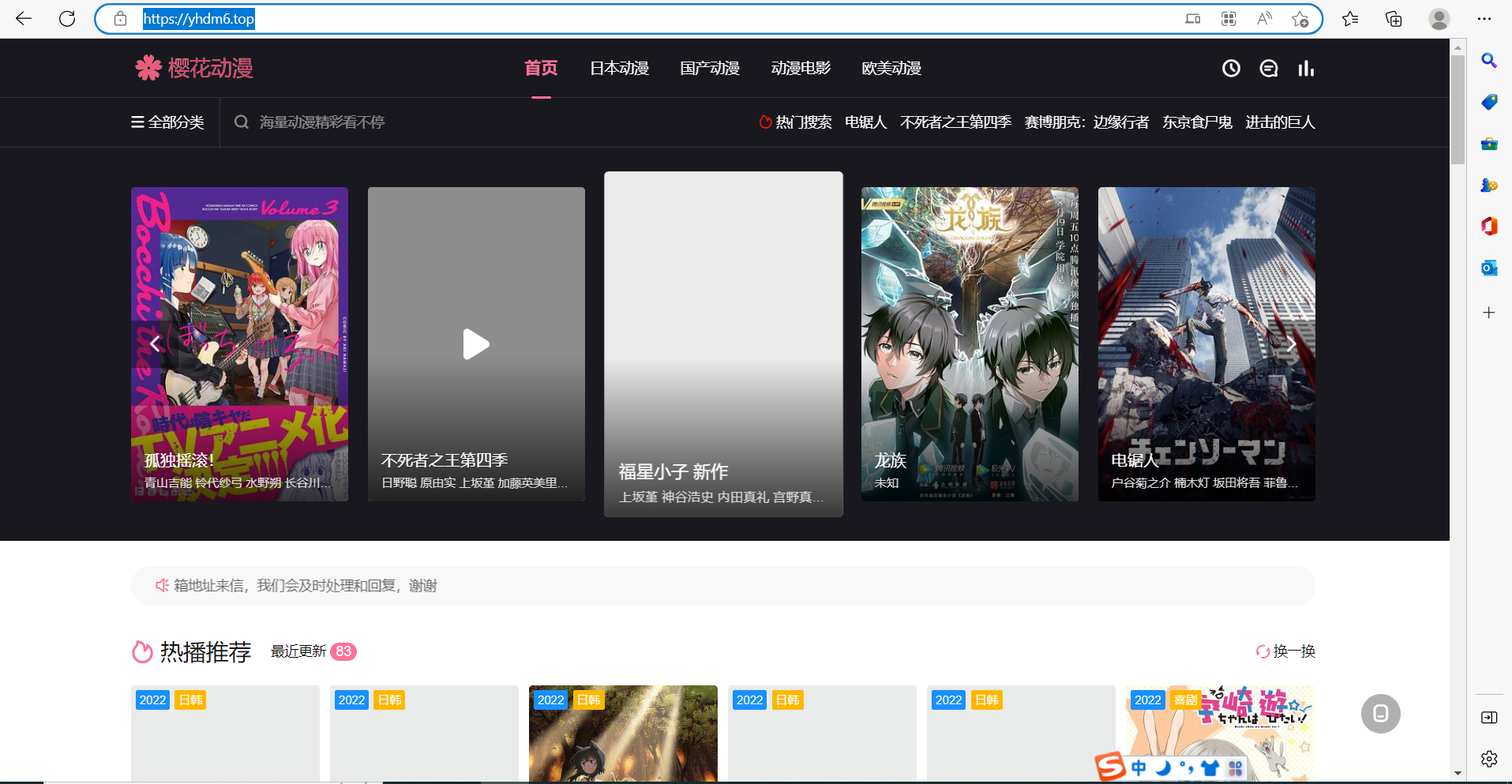1512x784 pixels.
Task: Open the message board chat icon
Action: 1269,69
